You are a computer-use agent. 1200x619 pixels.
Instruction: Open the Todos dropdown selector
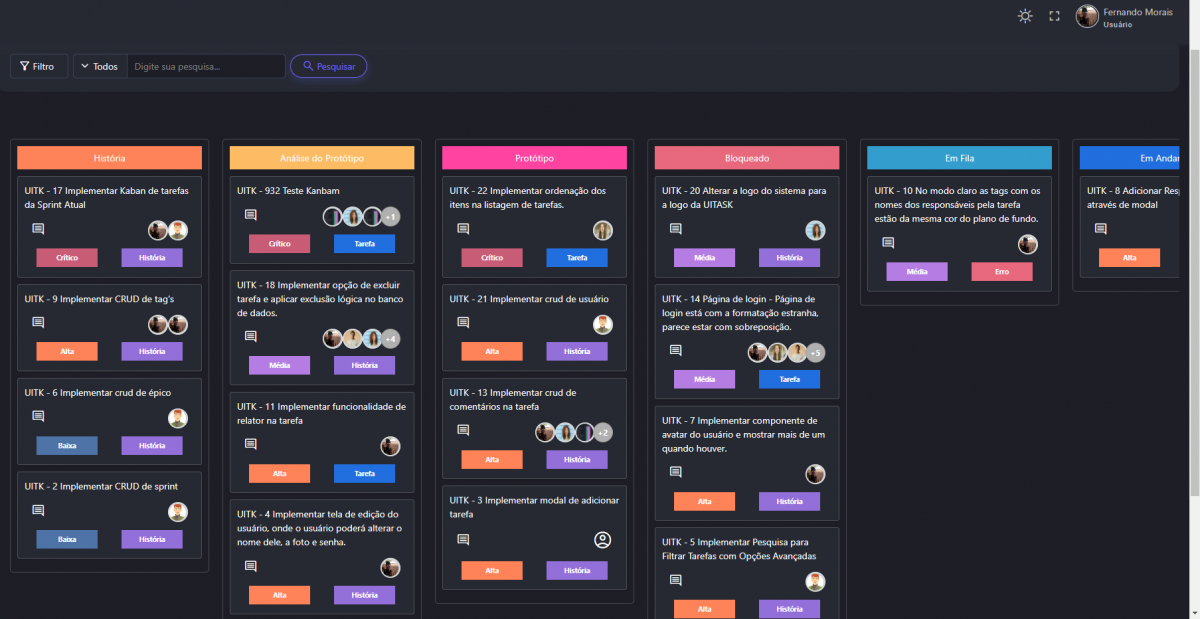coord(100,67)
